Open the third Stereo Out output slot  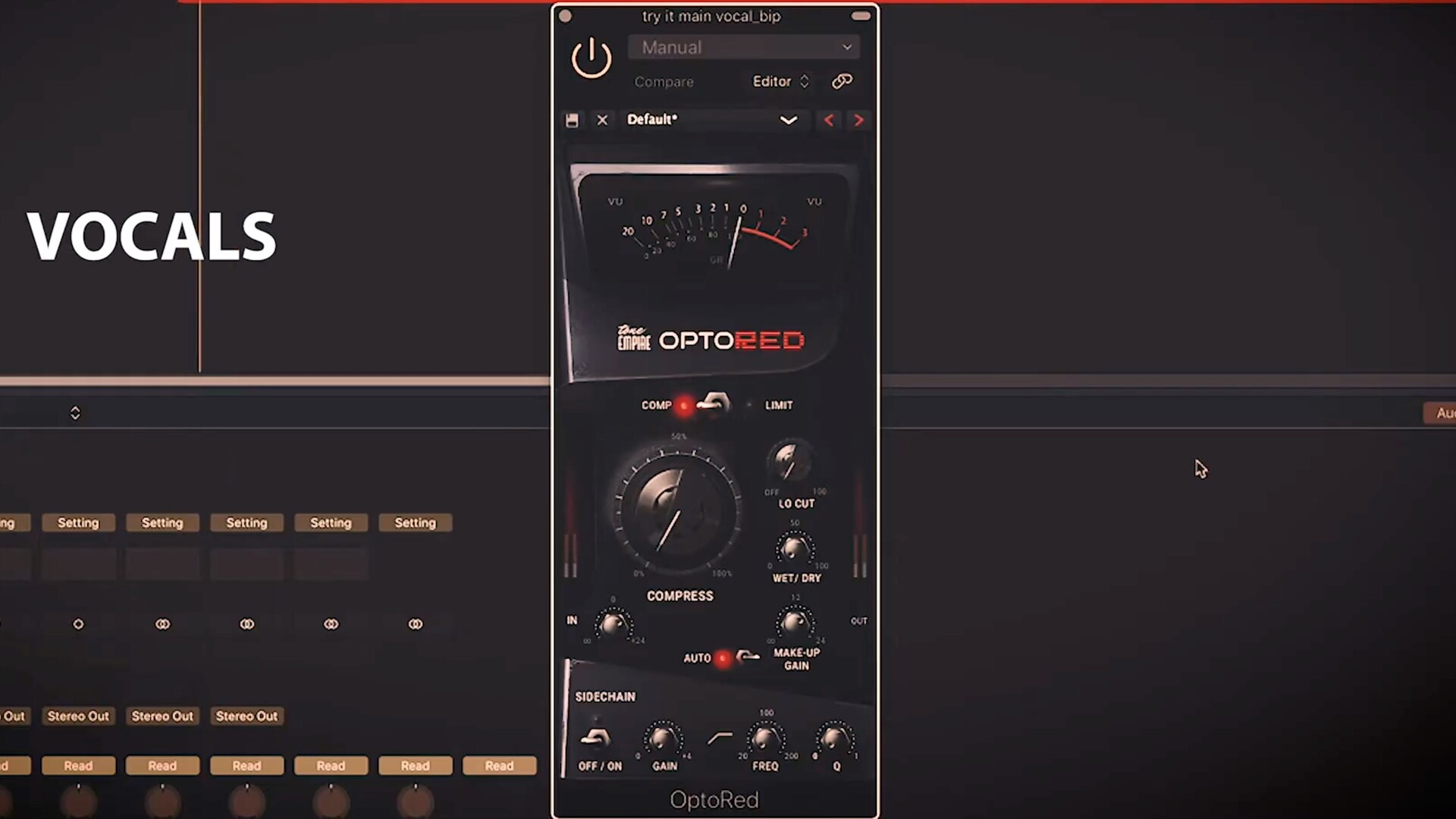tap(246, 716)
